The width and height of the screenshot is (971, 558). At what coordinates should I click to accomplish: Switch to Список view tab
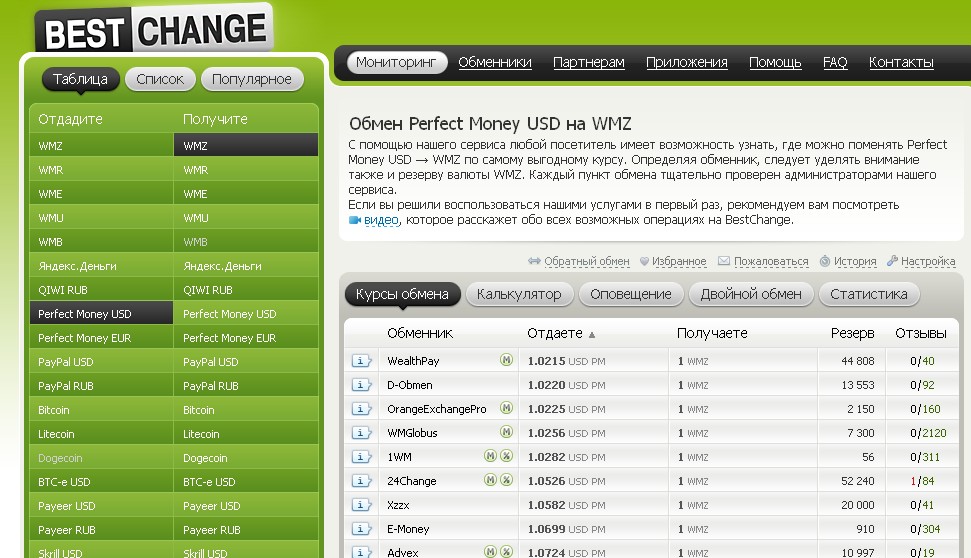tap(160, 79)
